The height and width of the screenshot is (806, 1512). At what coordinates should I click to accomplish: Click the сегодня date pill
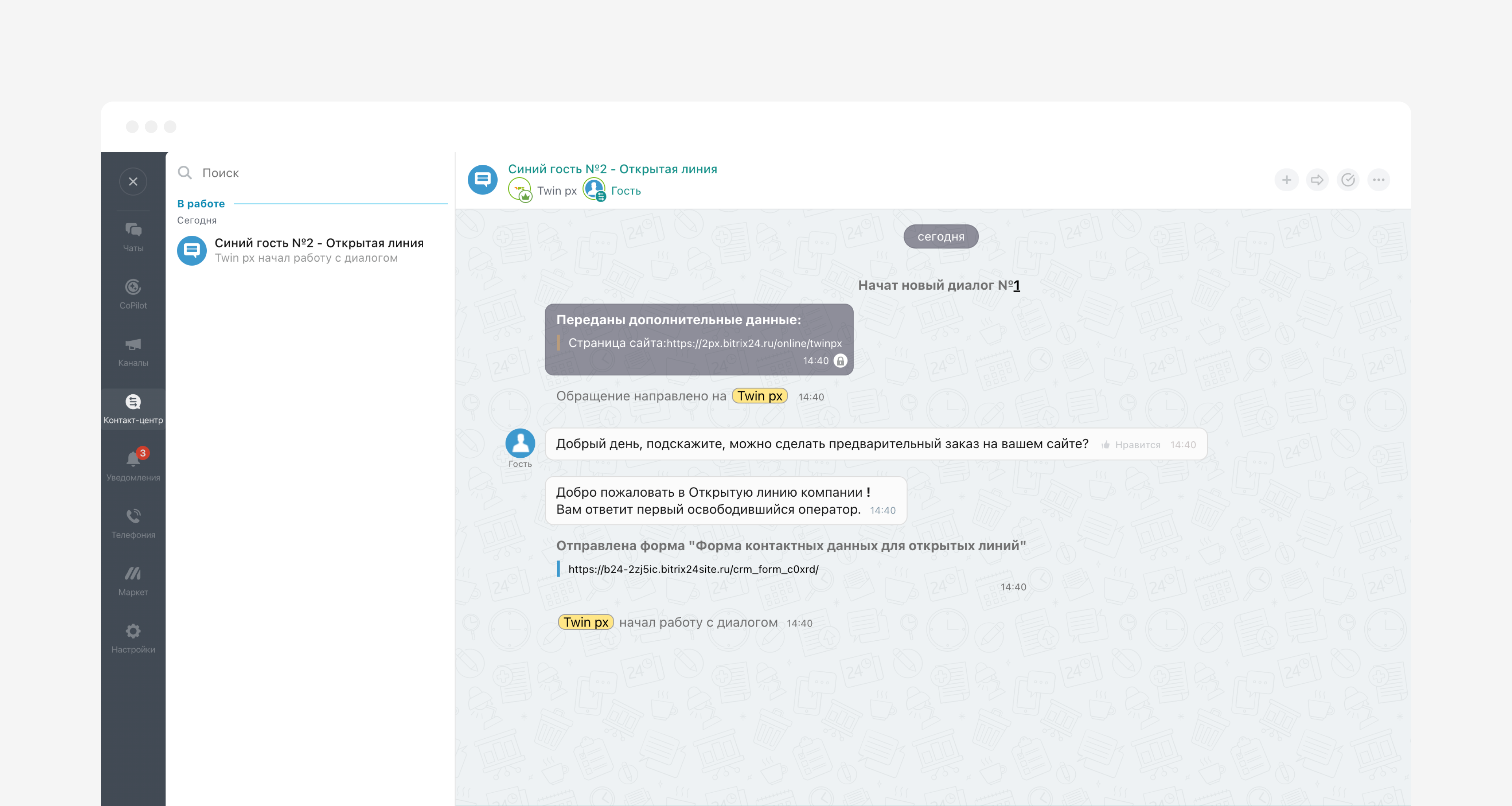tap(940, 237)
